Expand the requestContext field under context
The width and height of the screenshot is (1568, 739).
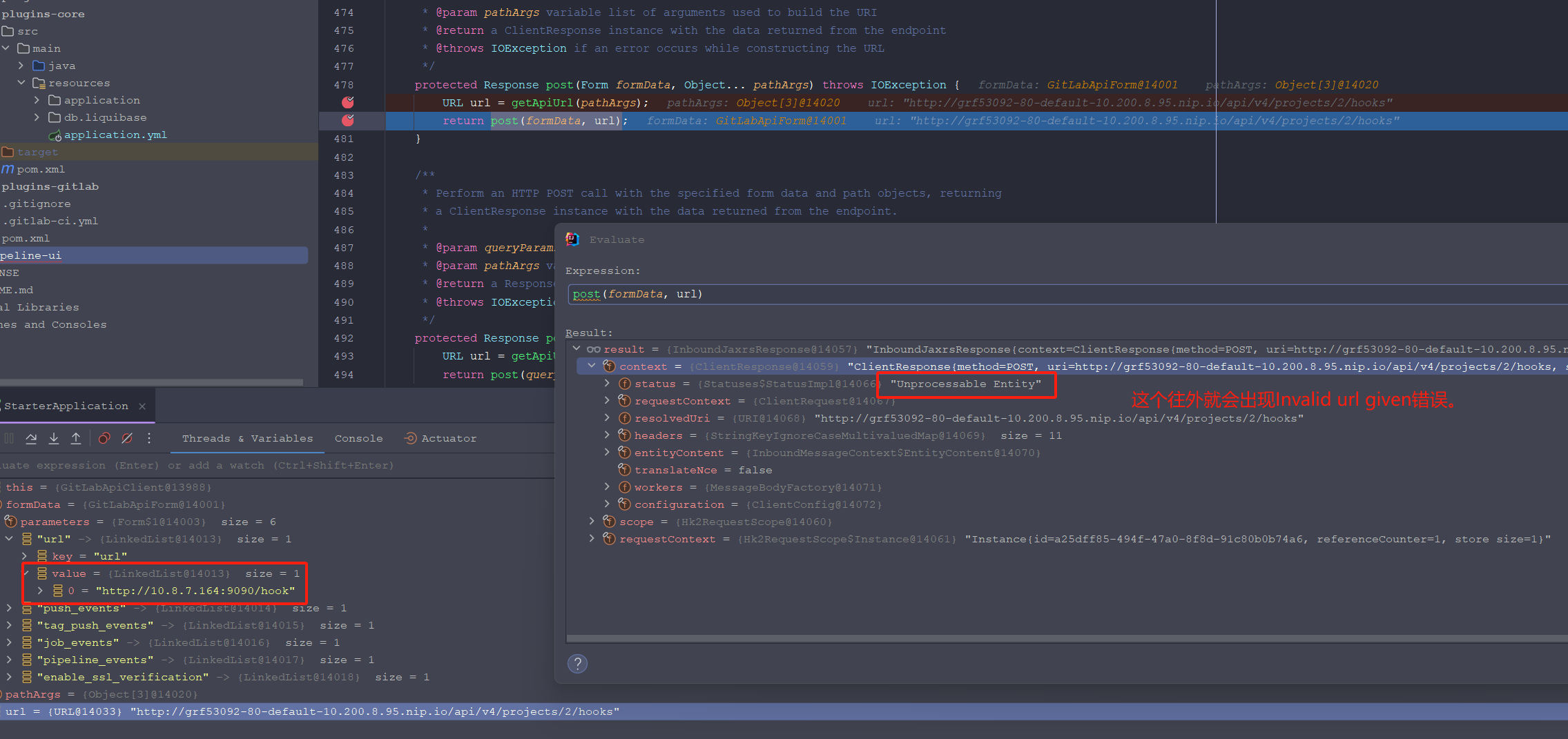[607, 401]
